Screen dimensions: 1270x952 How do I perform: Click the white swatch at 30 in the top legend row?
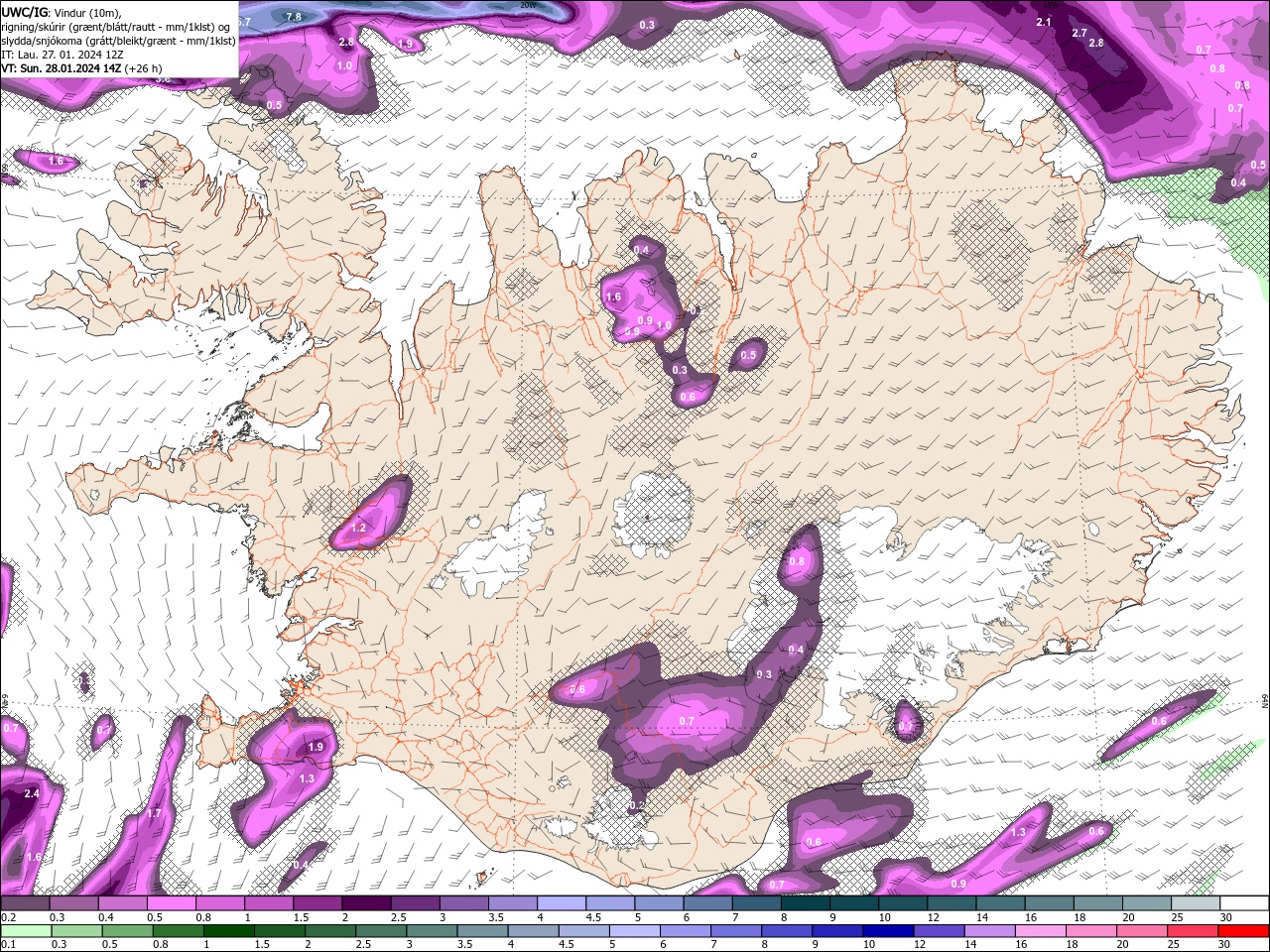coord(1244,903)
